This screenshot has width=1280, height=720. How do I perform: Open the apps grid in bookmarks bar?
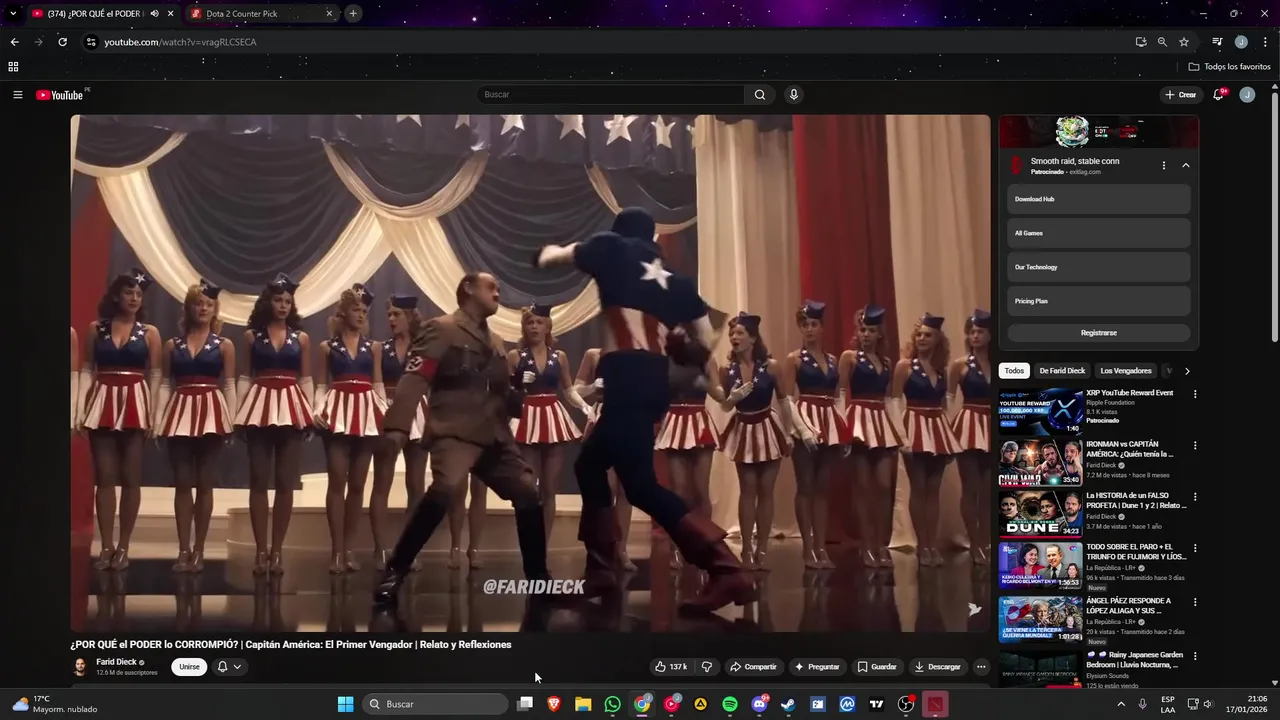(13, 67)
